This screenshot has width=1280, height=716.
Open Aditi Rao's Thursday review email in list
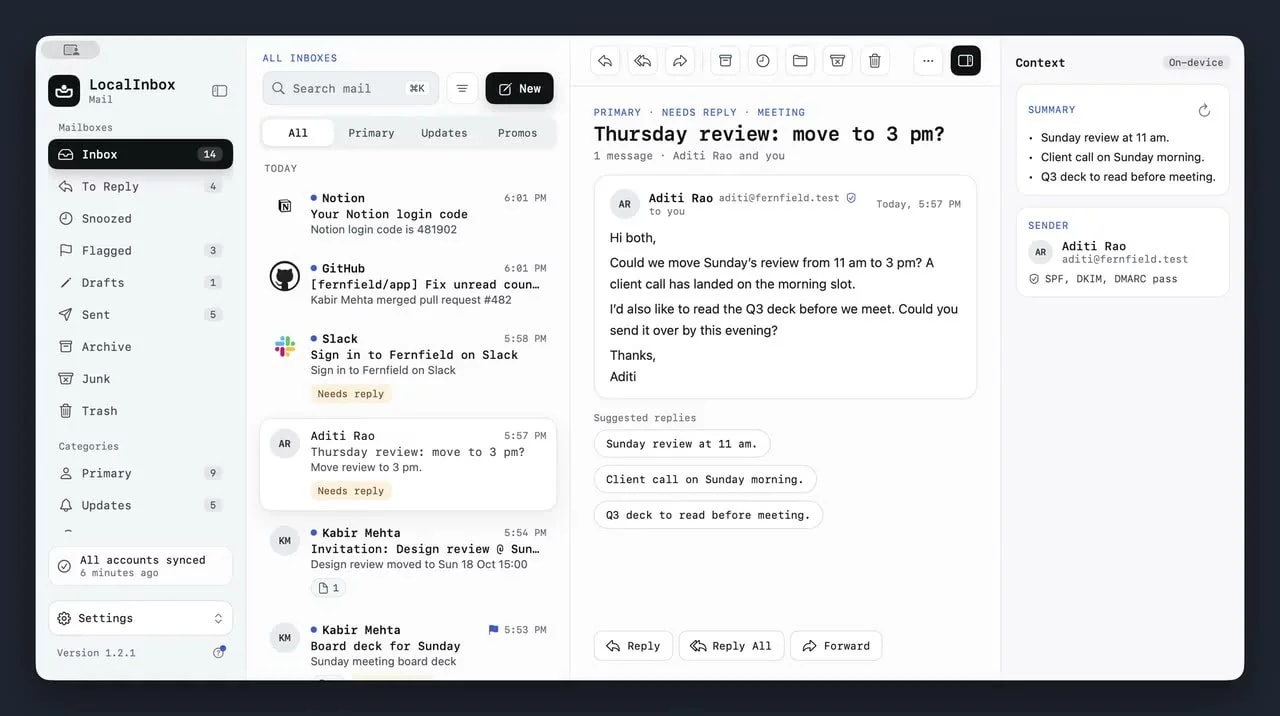click(408, 464)
